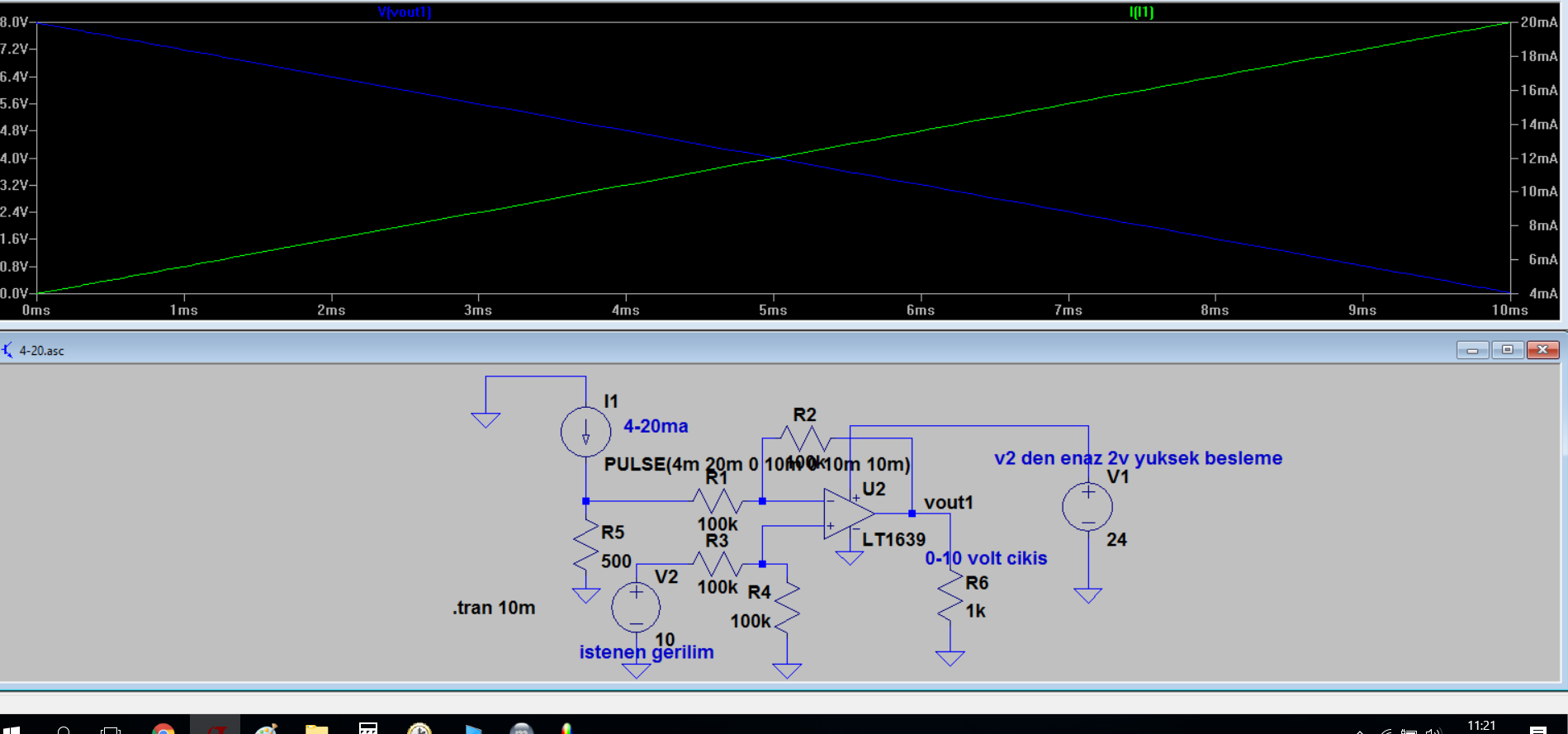
Task: Open Chrome from the taskbar
Action: (x=163, y=727)
